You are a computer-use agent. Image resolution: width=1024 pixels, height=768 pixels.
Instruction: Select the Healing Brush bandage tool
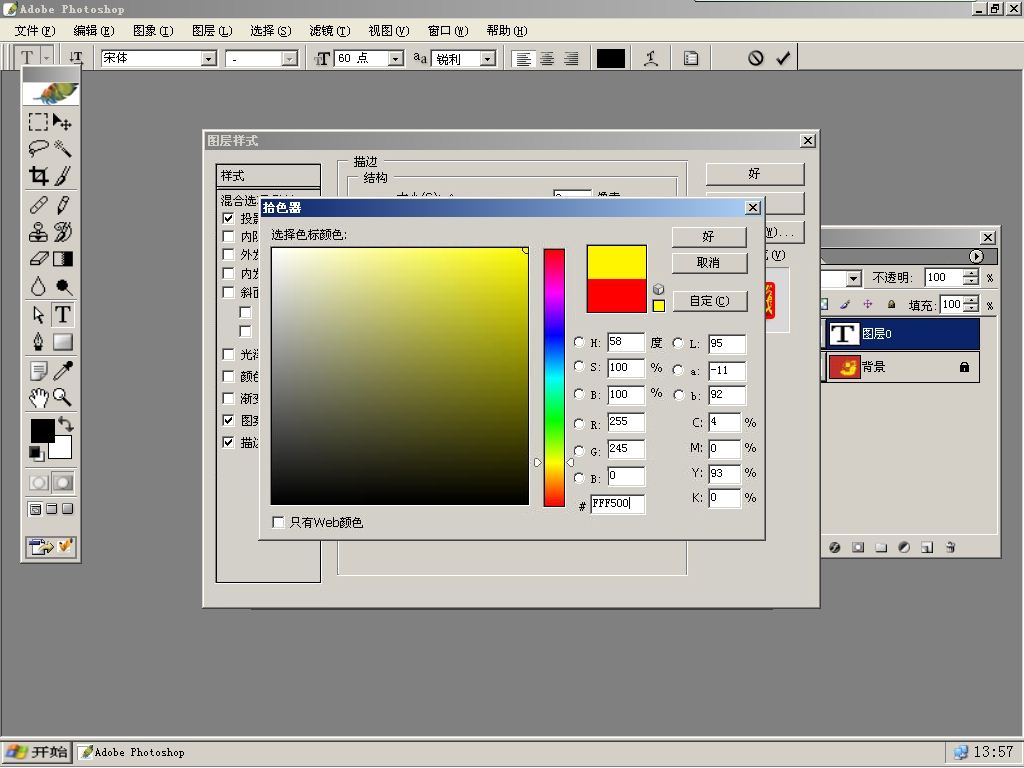point(38,205)
